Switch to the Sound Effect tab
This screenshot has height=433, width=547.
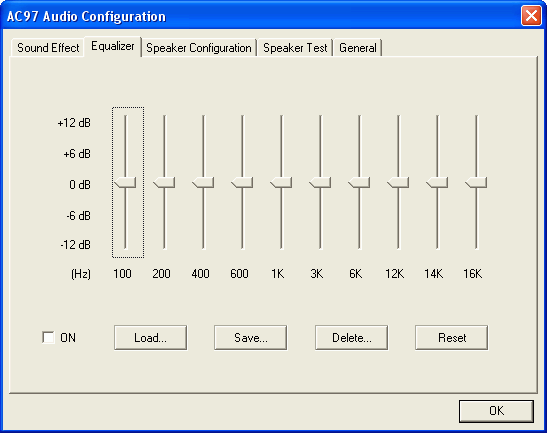(48, 48)
